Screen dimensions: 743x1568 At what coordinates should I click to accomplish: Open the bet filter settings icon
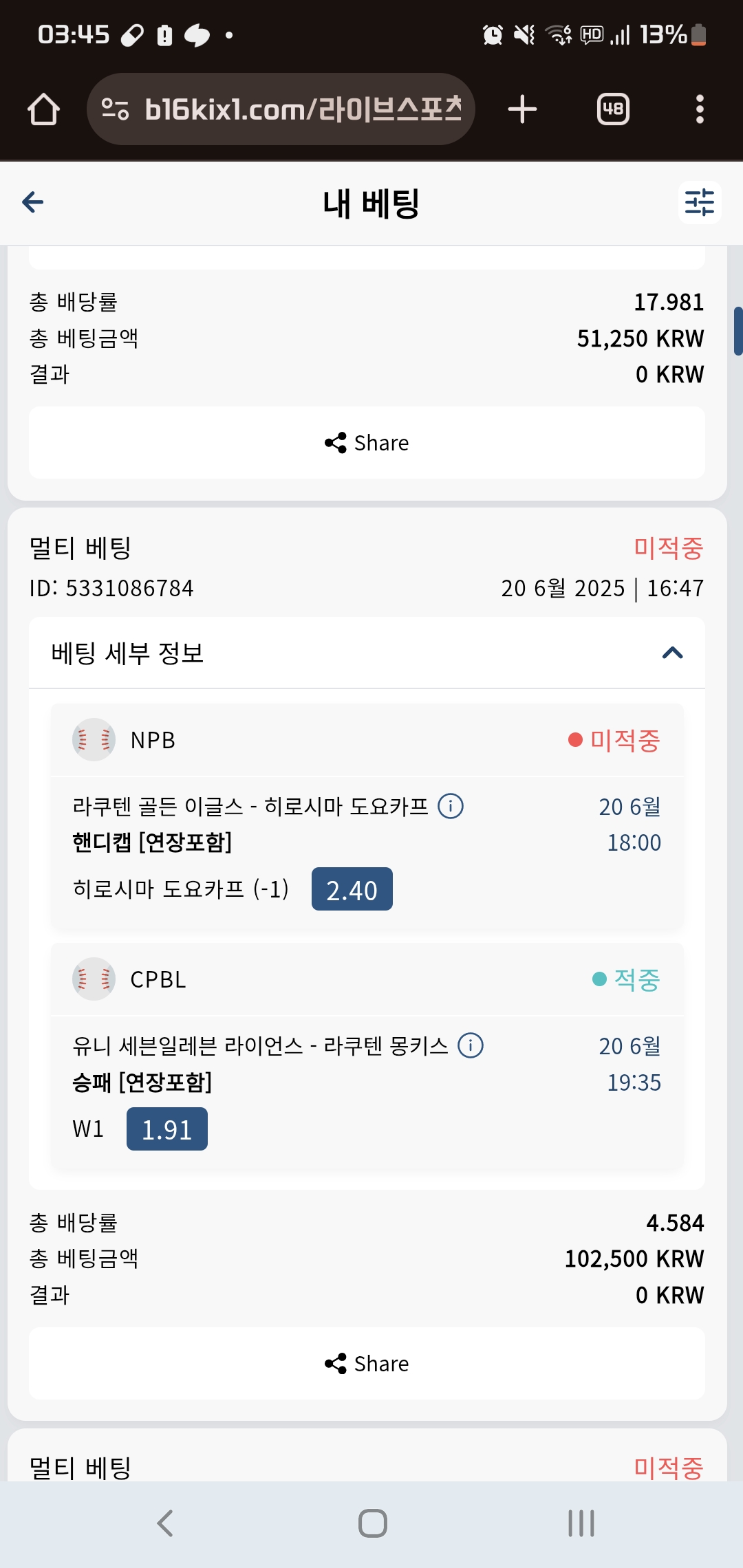pos(699,203)
